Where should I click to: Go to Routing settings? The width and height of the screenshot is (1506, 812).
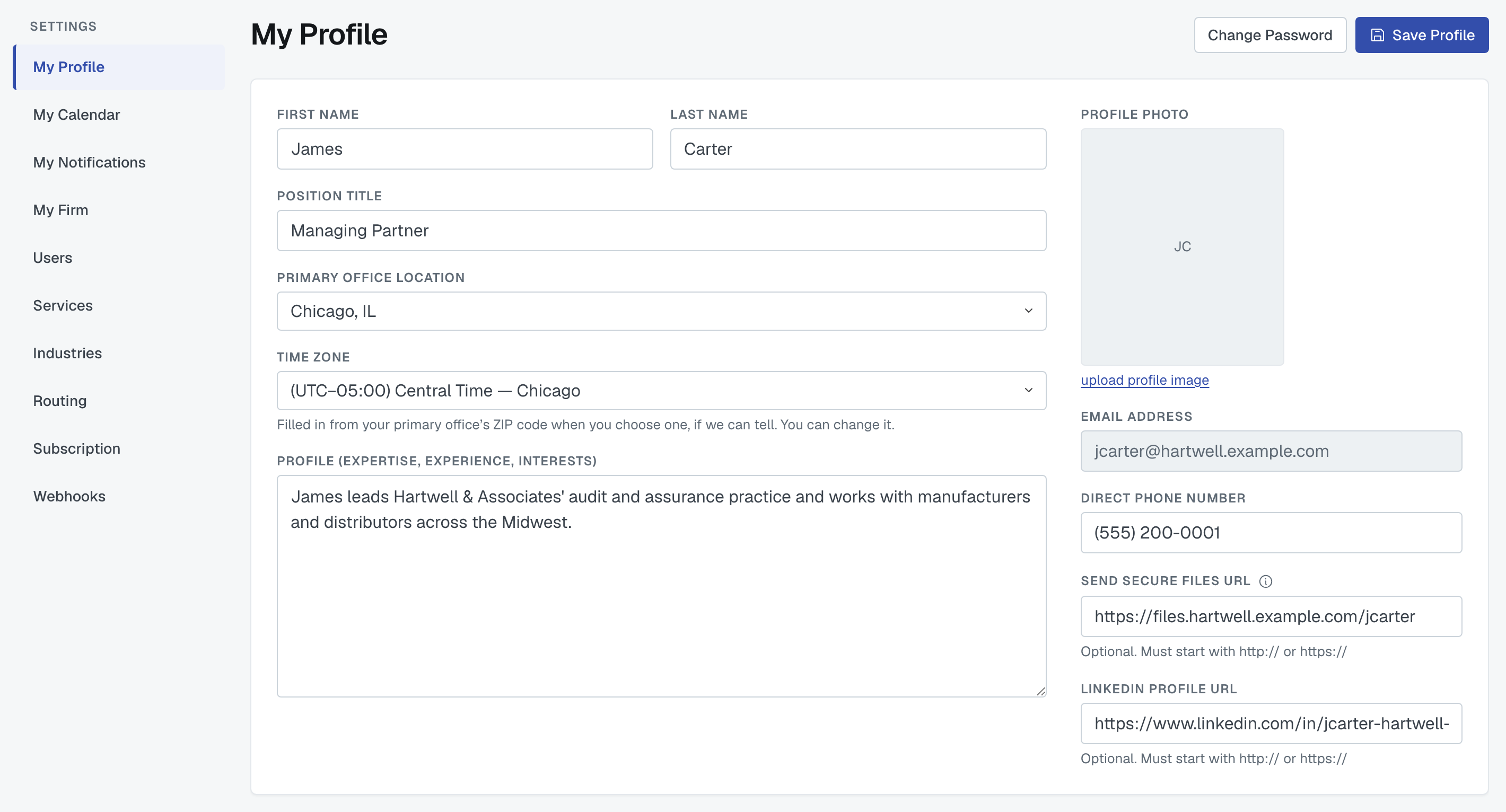[x=119, y=401]
